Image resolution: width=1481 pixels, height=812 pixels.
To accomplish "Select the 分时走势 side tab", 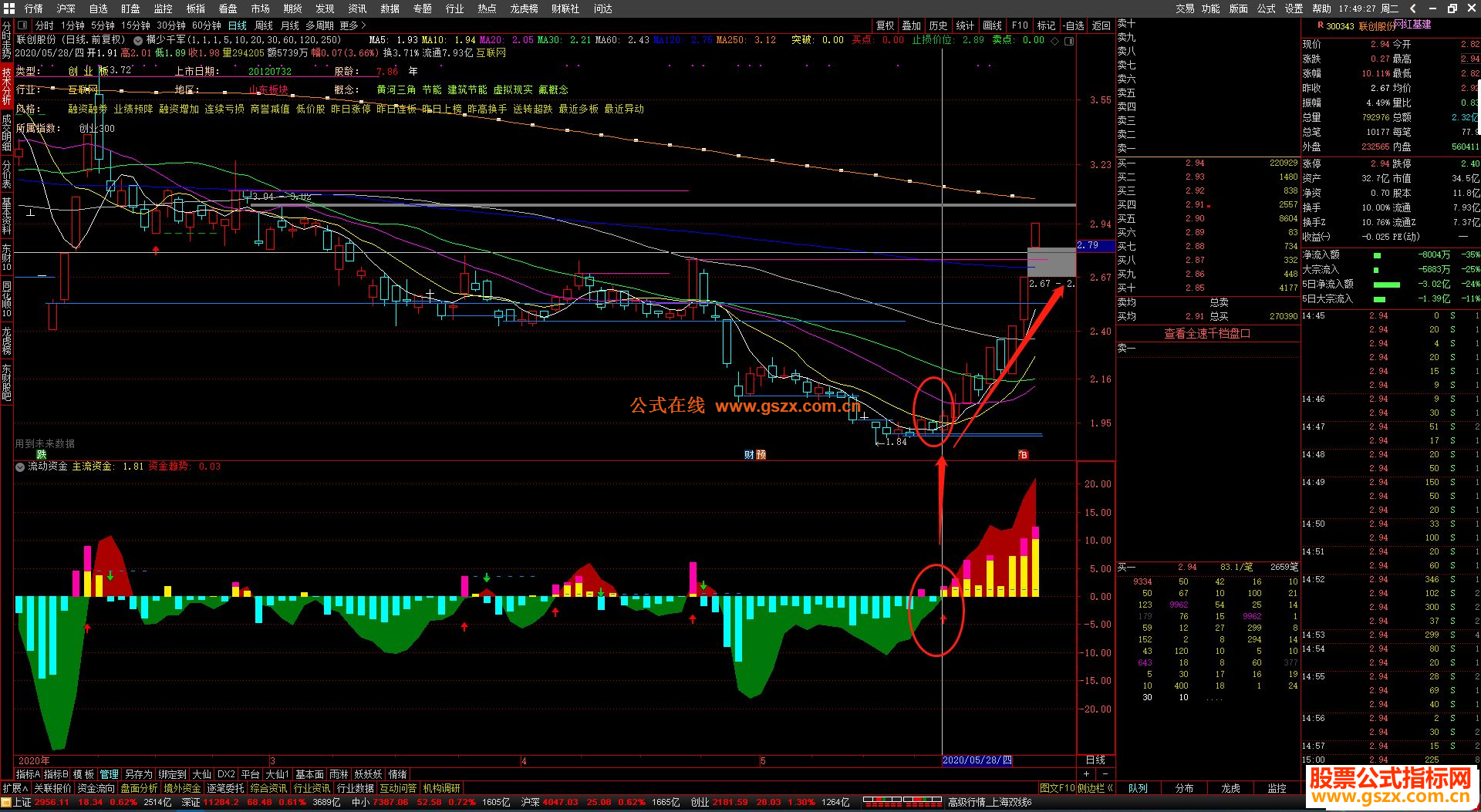I will (x=6, y=42).
